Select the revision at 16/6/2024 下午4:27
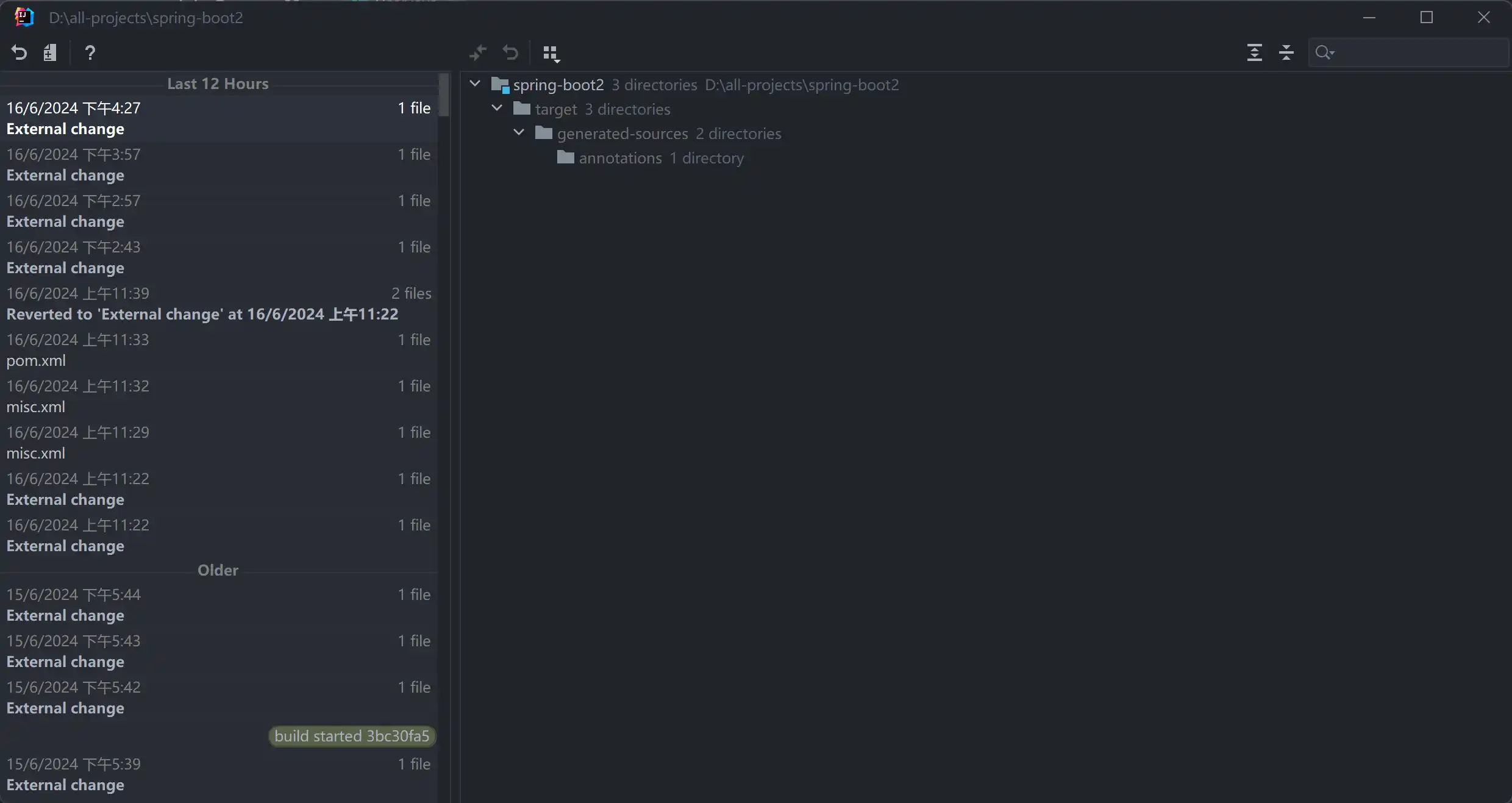This screenshot has height=803, width=1512. pos(218,118)
